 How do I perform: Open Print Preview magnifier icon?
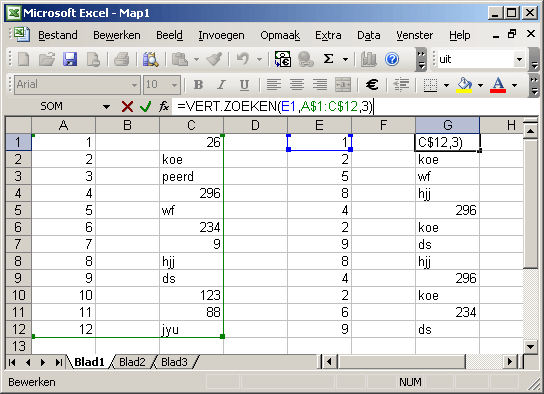pos(151,59)
